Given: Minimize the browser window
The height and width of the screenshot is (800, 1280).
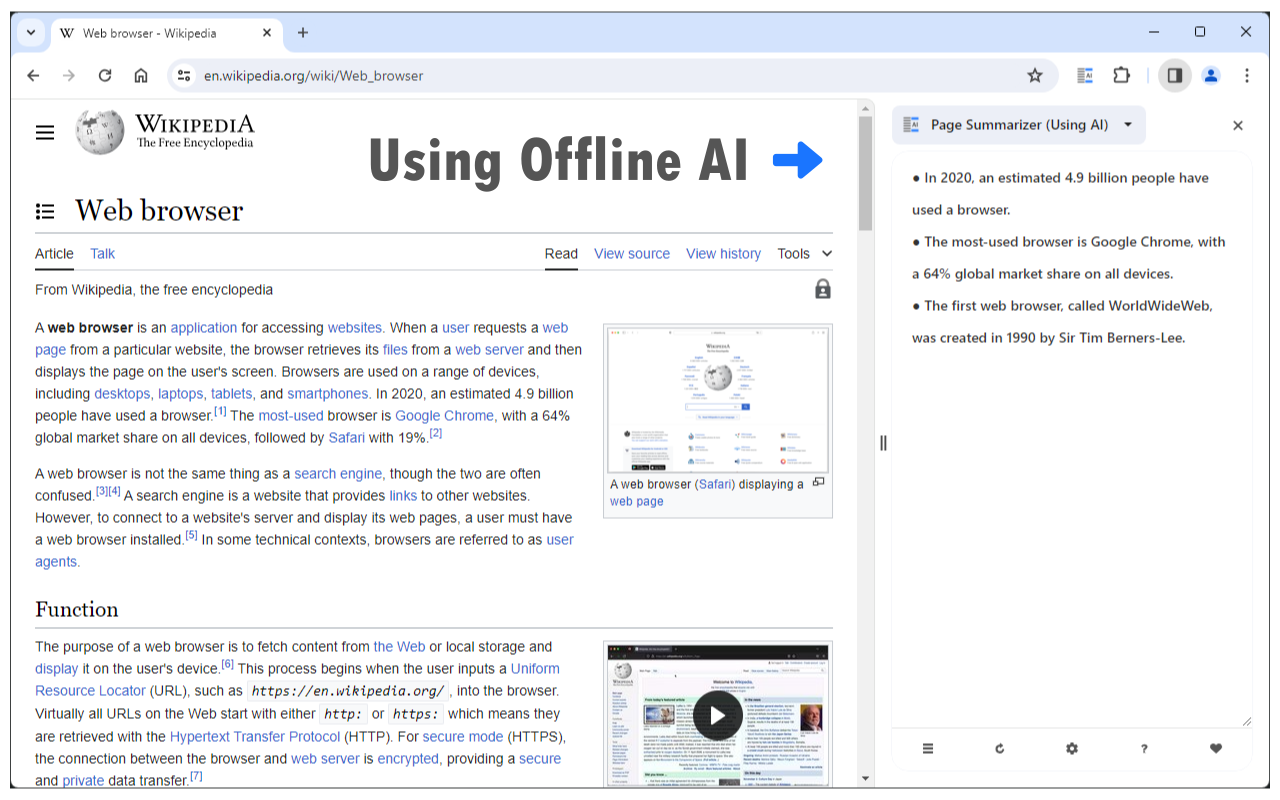Looking at the screenshot, I should tap(1155, 32).
